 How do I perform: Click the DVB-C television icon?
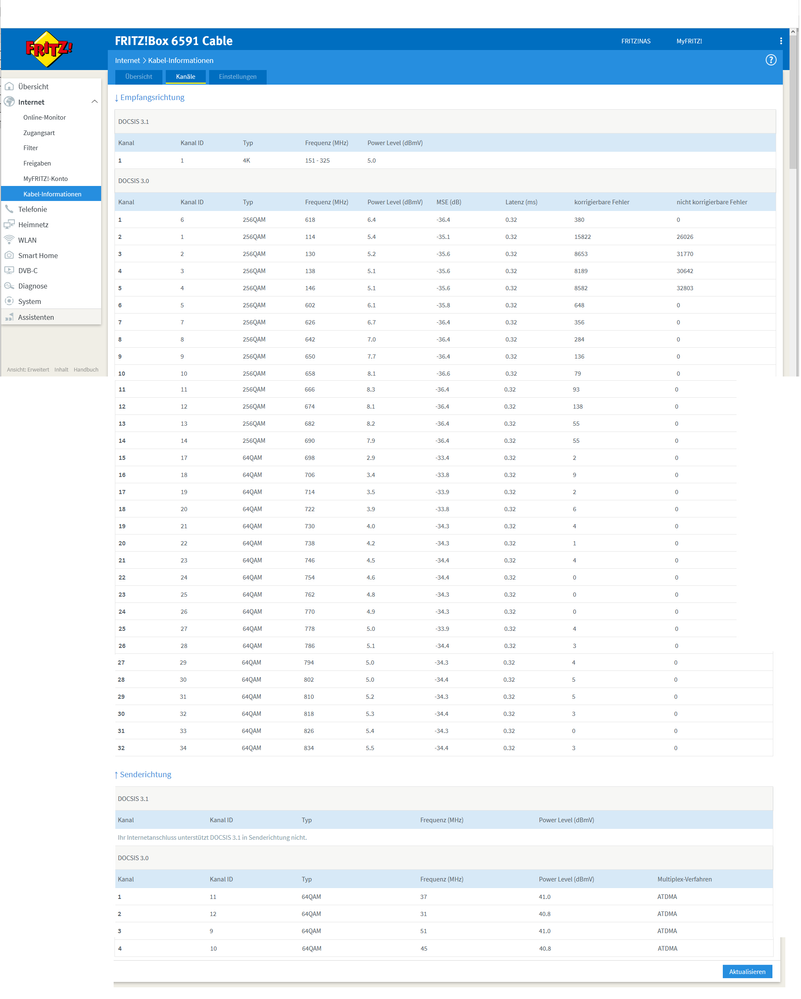(10, 270)
